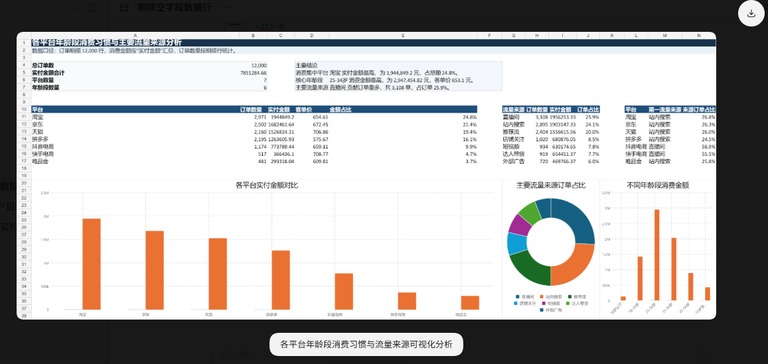Click the tallest bar for 淘宝 in platform chart
The image size is (768, 364).
pos(92,264)
